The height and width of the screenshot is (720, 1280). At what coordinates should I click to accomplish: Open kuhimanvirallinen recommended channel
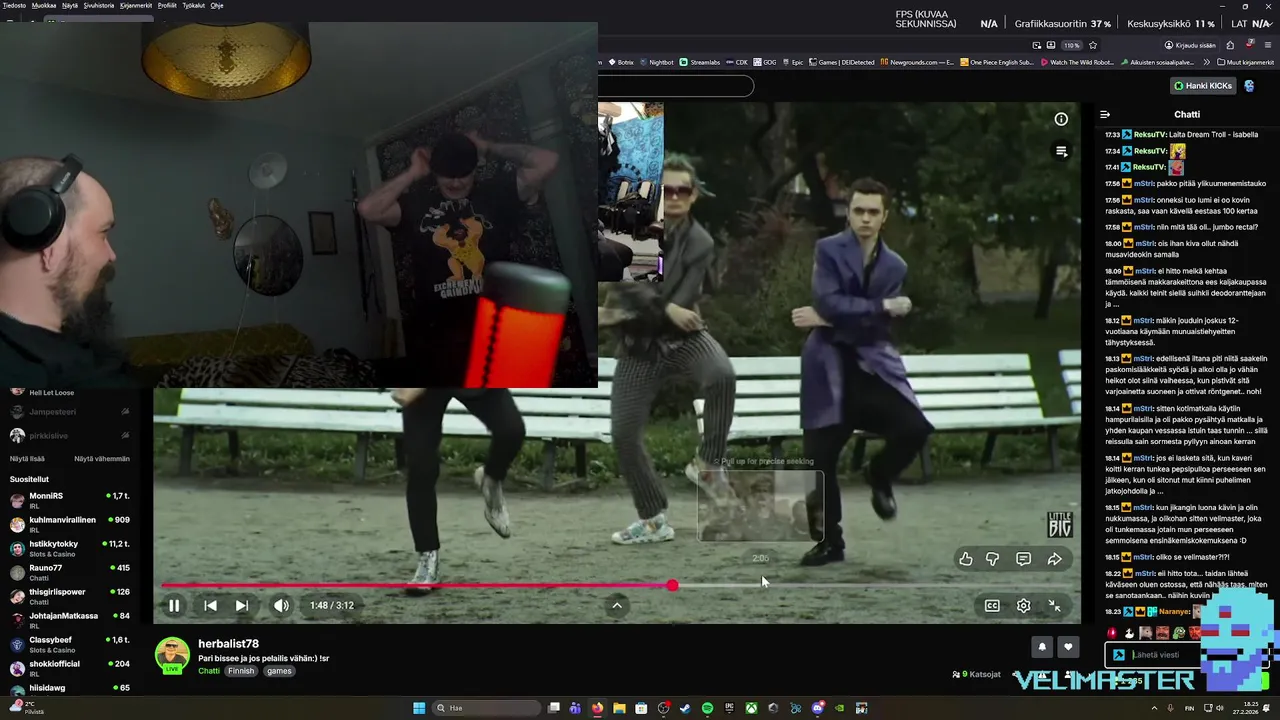pos(70,524)
